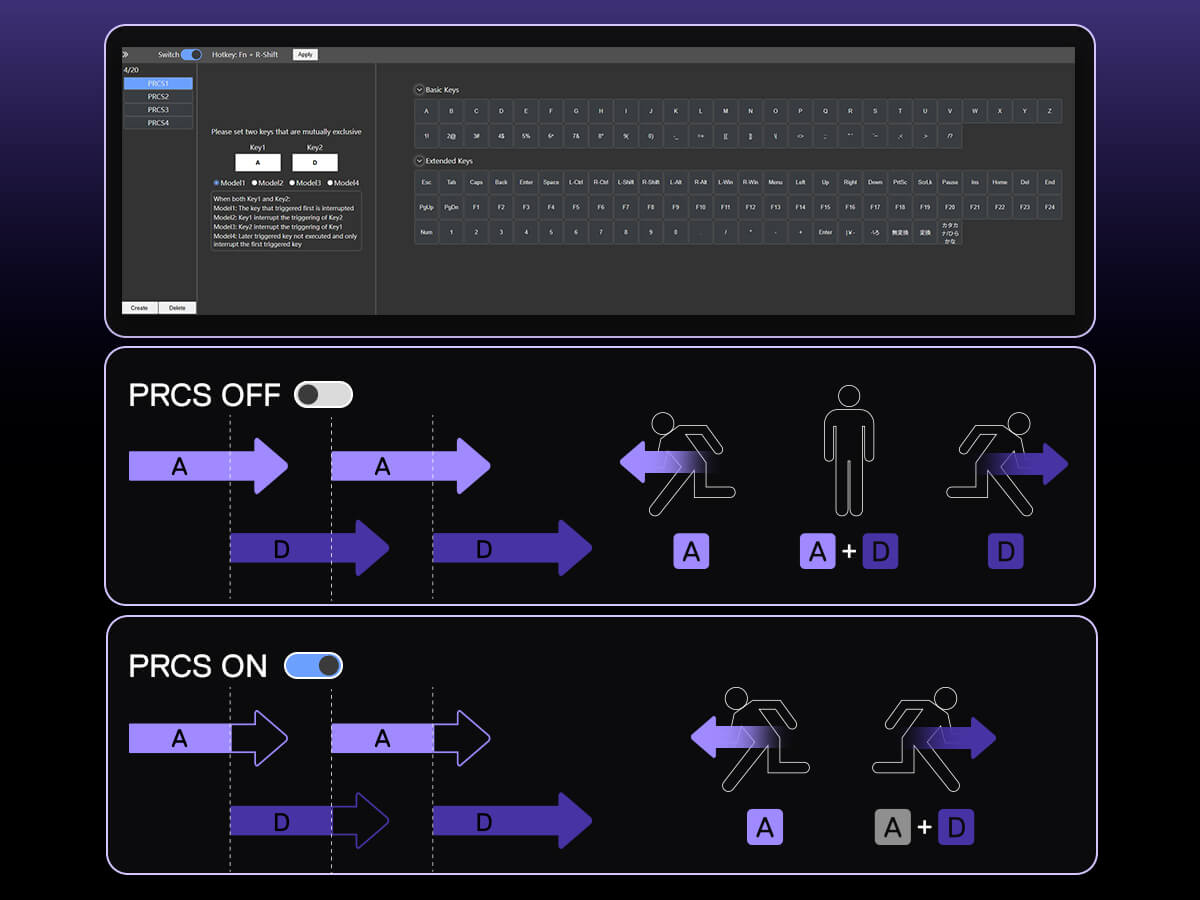Screen dimensions: 1200x900
Task: Click the Apply button next to Hotkey
Action: 305,54
